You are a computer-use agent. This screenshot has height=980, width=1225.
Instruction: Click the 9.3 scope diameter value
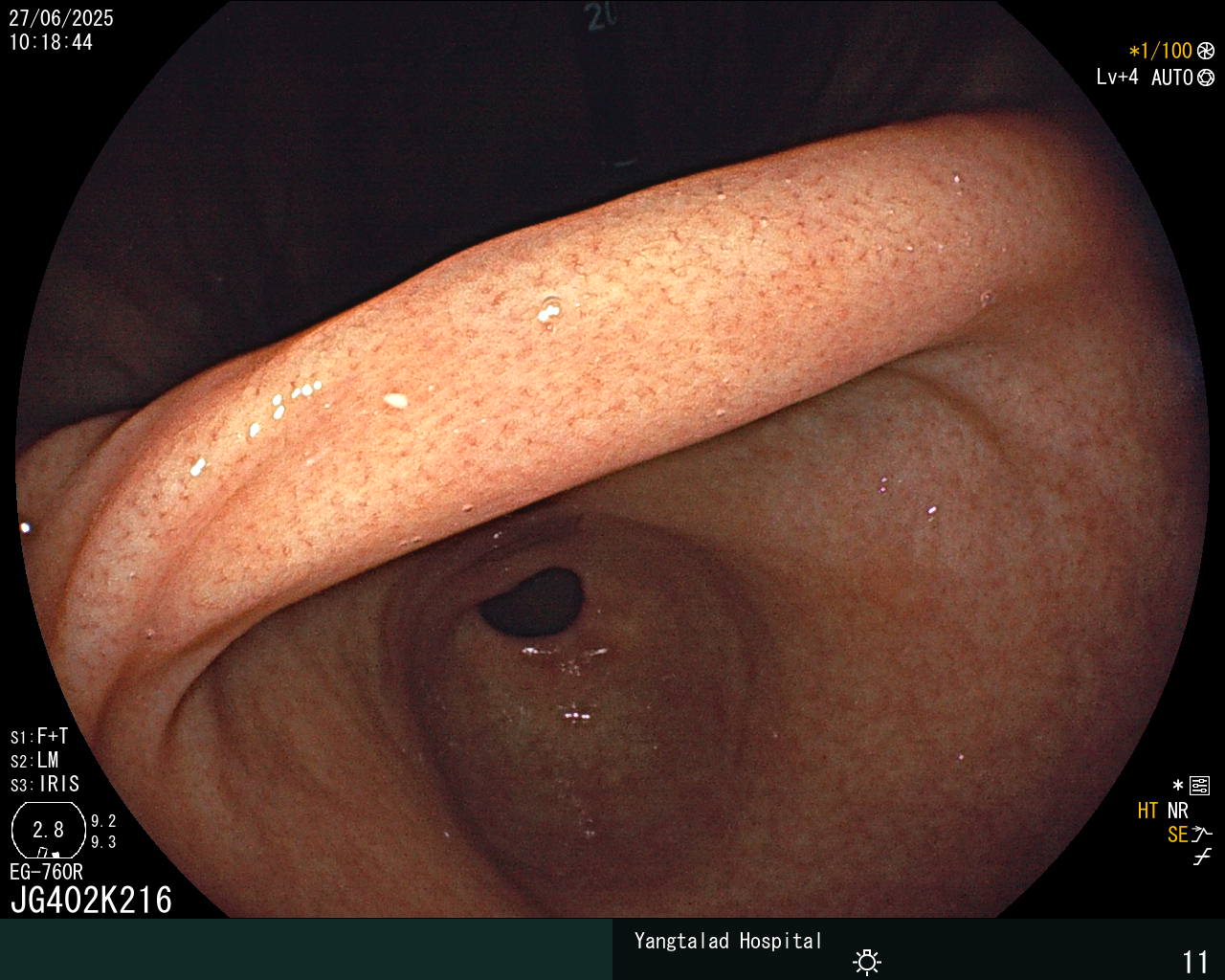coord(103,842)
